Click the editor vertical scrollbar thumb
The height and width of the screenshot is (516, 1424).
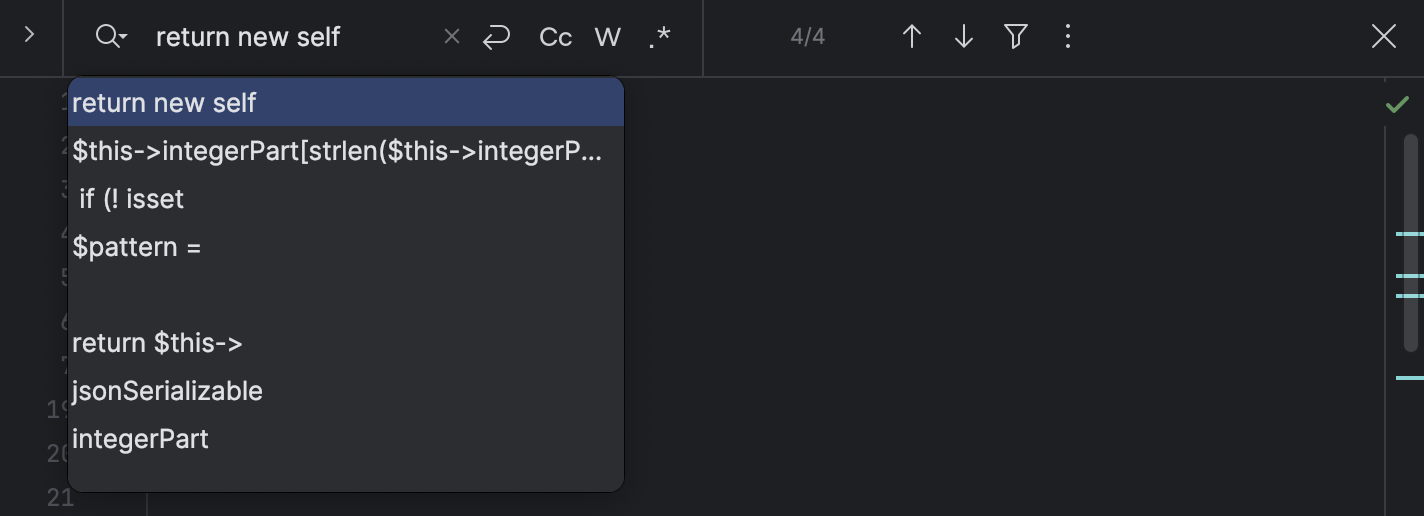click(1411, 243)
